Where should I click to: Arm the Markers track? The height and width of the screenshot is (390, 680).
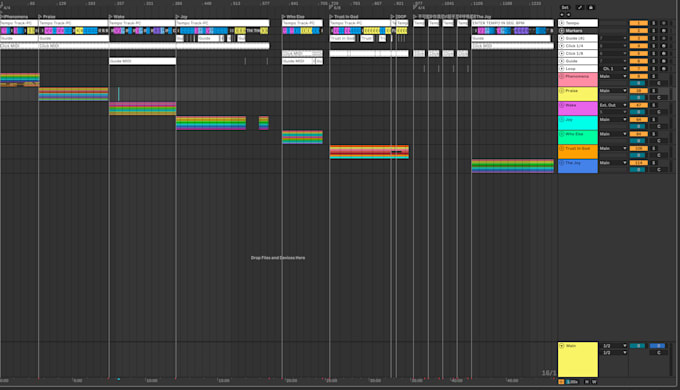[664, 31]
